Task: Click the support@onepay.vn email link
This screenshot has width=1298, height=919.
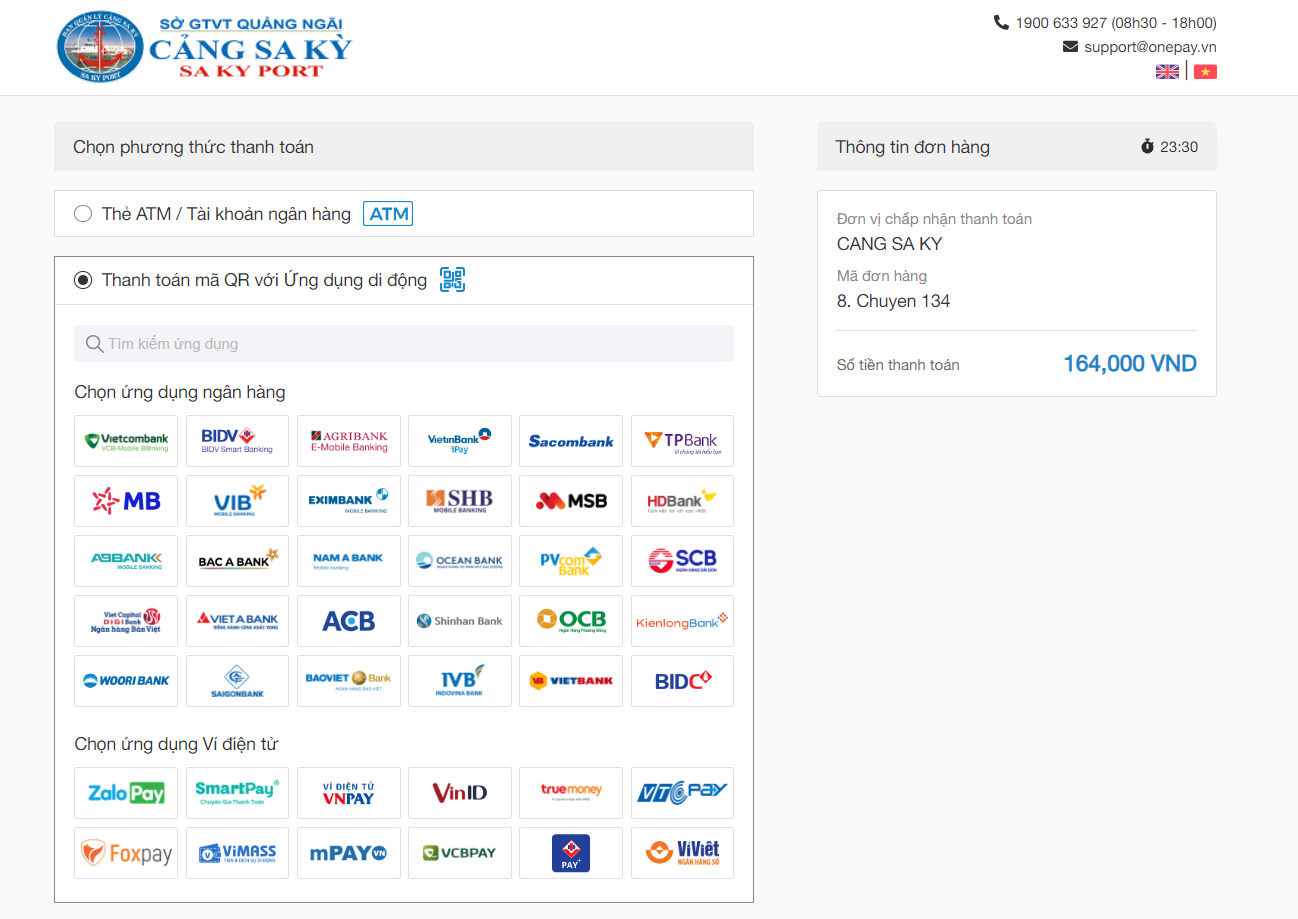Action: pos(1149,47)
